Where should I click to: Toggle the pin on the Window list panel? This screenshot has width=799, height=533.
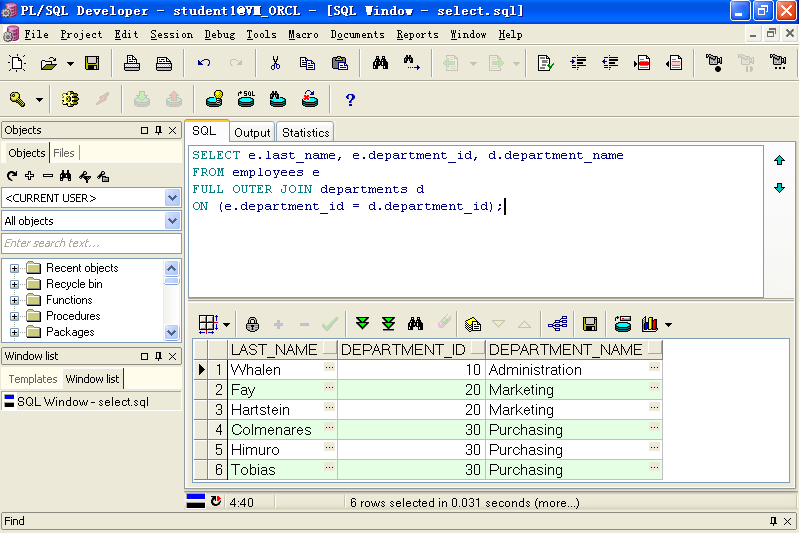(x=158, y=356)
